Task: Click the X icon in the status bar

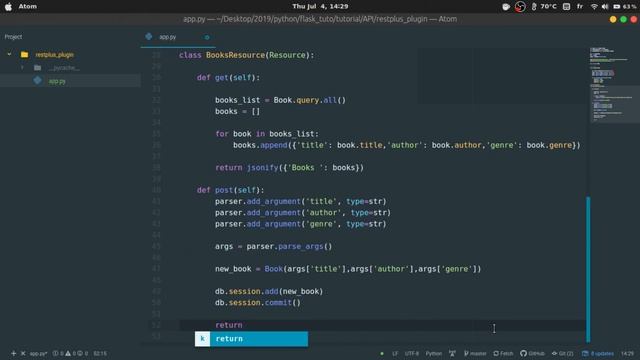Action: [23, 353]
